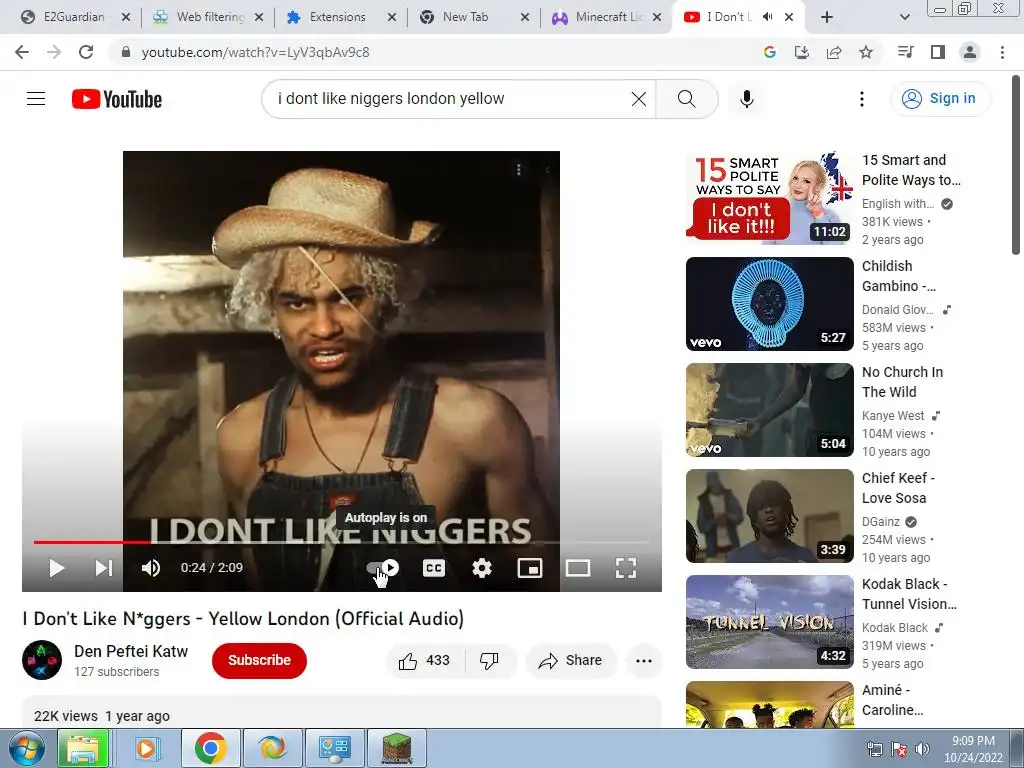
Task: Switch to Web filtering tab
Action: click(x=209, y=17)
